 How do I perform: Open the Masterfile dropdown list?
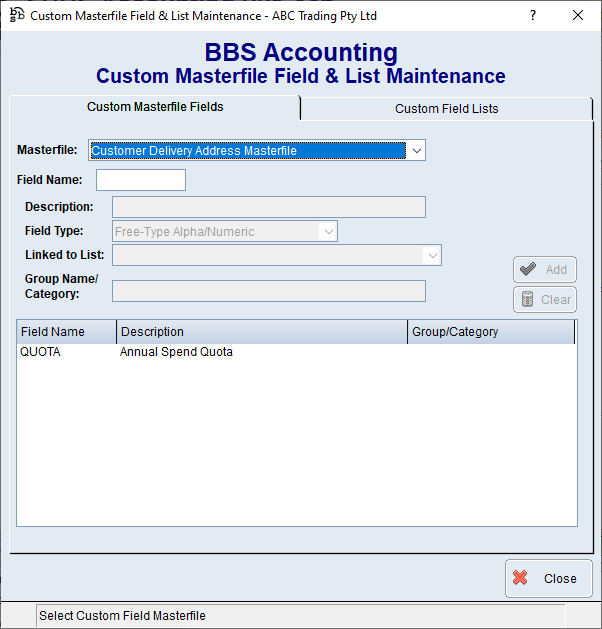click(x=417, y=151)
